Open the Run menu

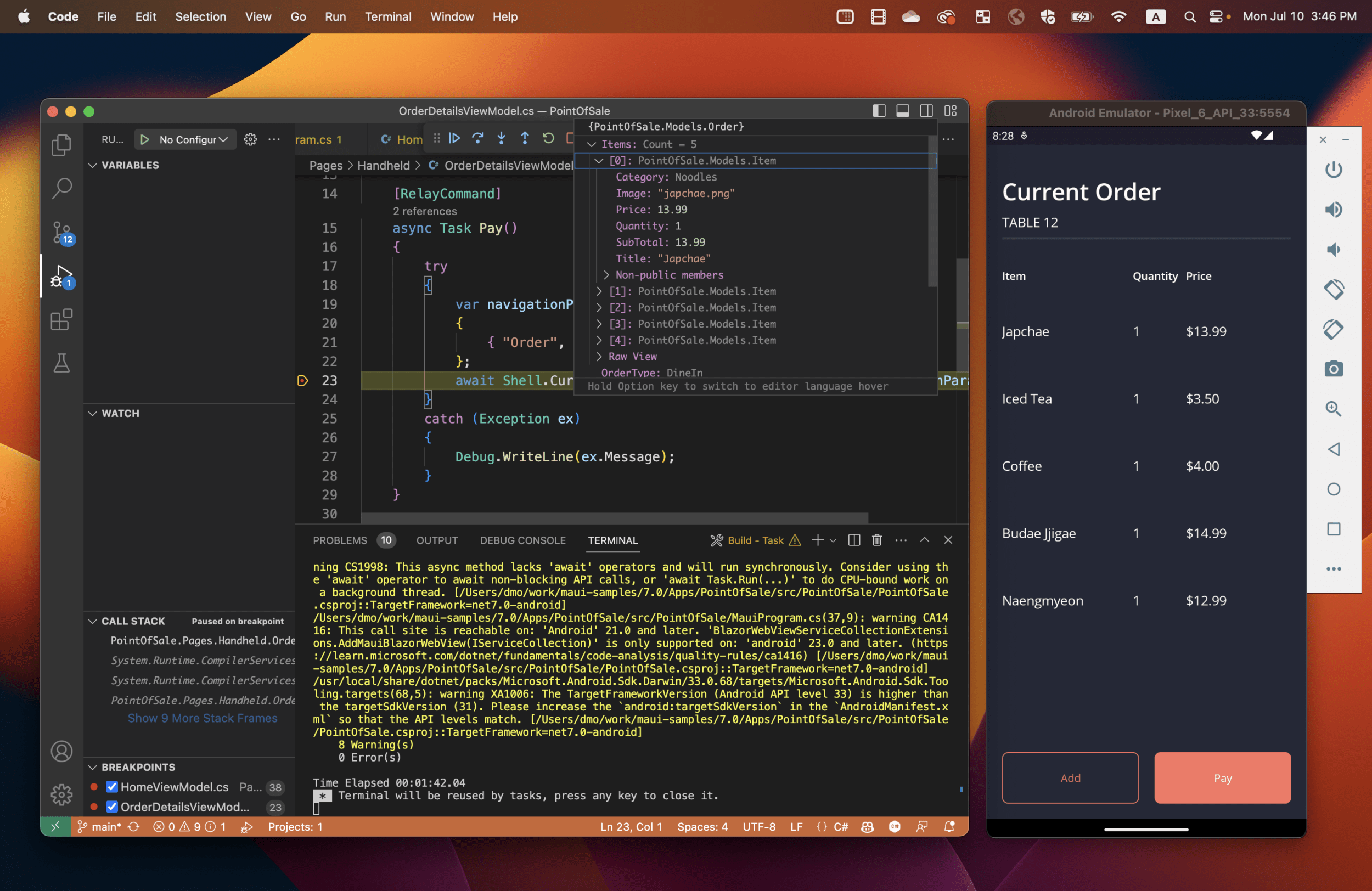(335, 16)
